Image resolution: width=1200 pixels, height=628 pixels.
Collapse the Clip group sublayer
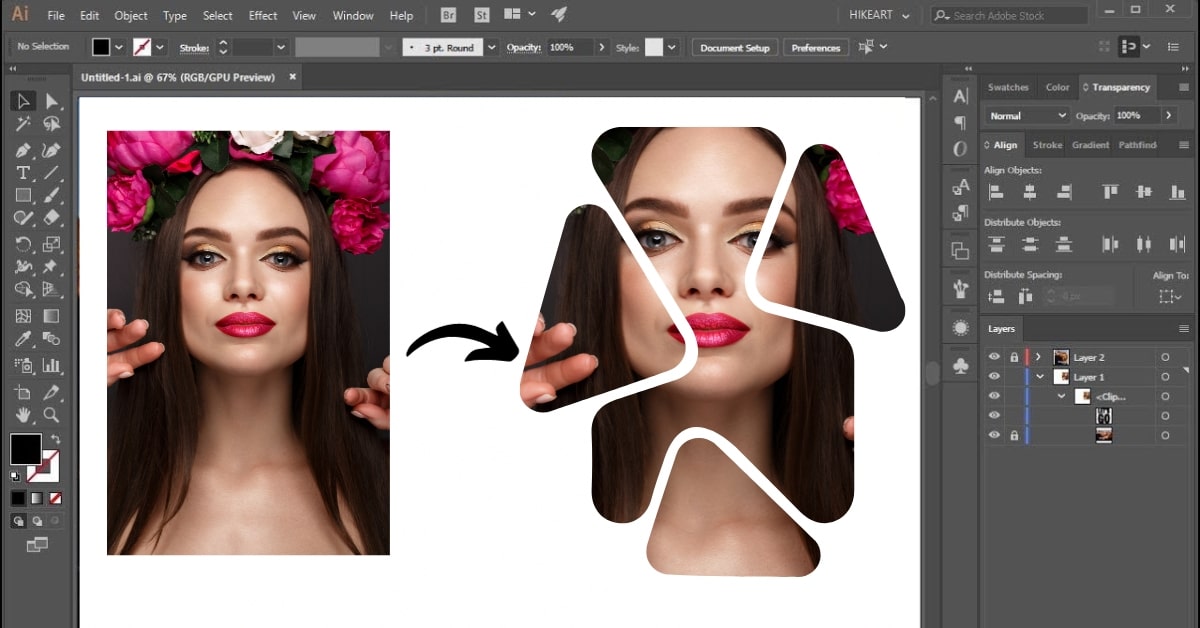pyautogui.click(x=1061, y=396)
